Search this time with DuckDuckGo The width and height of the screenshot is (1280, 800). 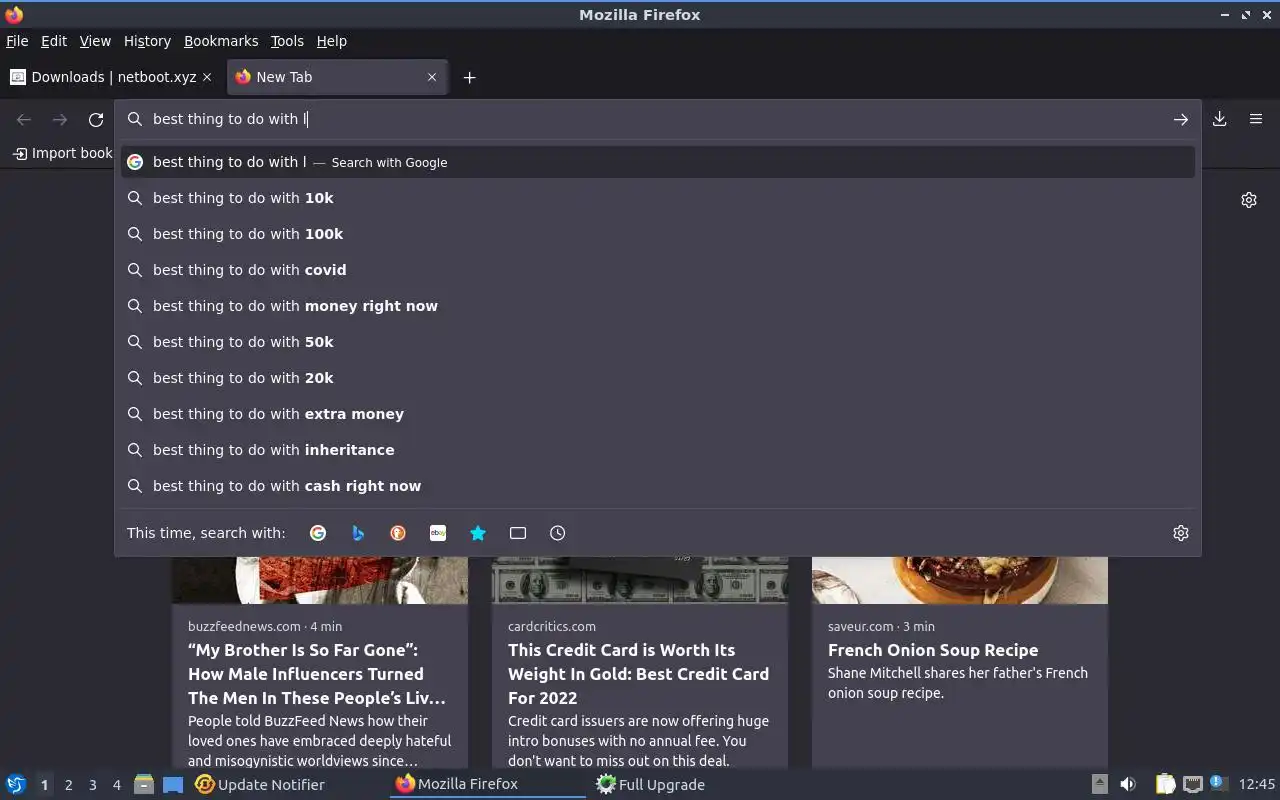click(398, 533)
